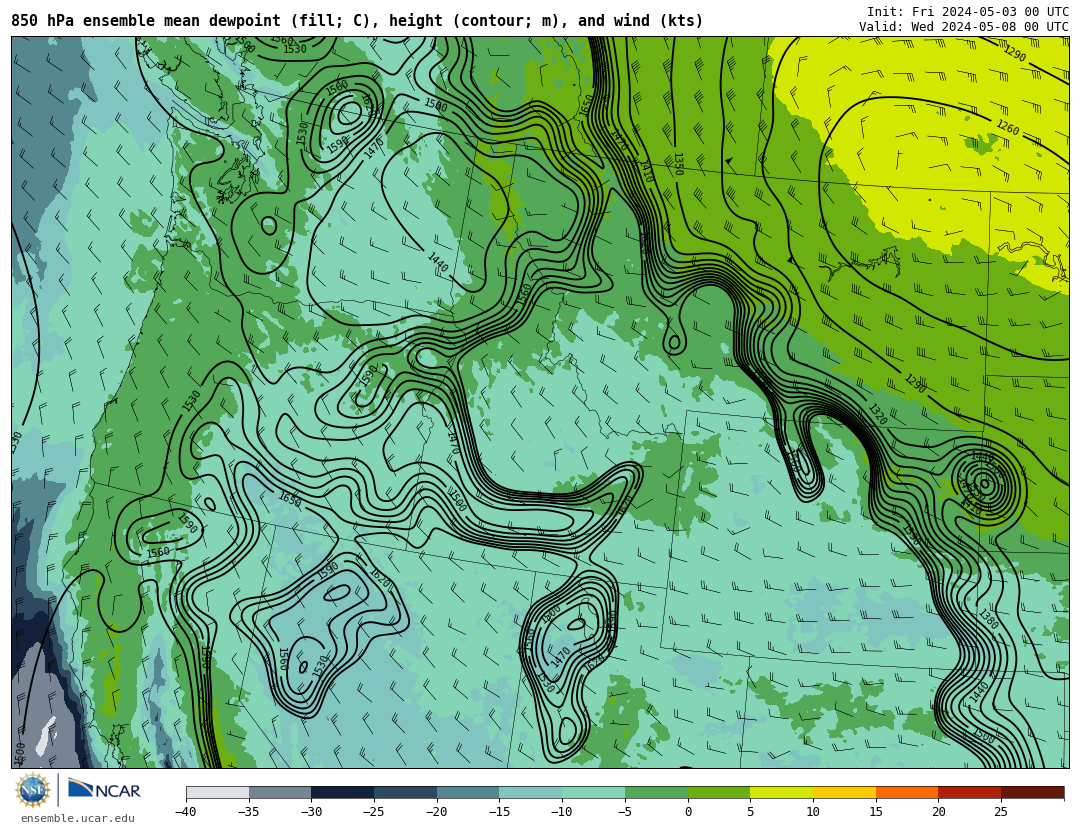Image resolution: width=1080 pixels, height=831 pixels.
Task: Click the Init: Fri 2024-05-03 00 UTC text
Action: pos(968,12)
